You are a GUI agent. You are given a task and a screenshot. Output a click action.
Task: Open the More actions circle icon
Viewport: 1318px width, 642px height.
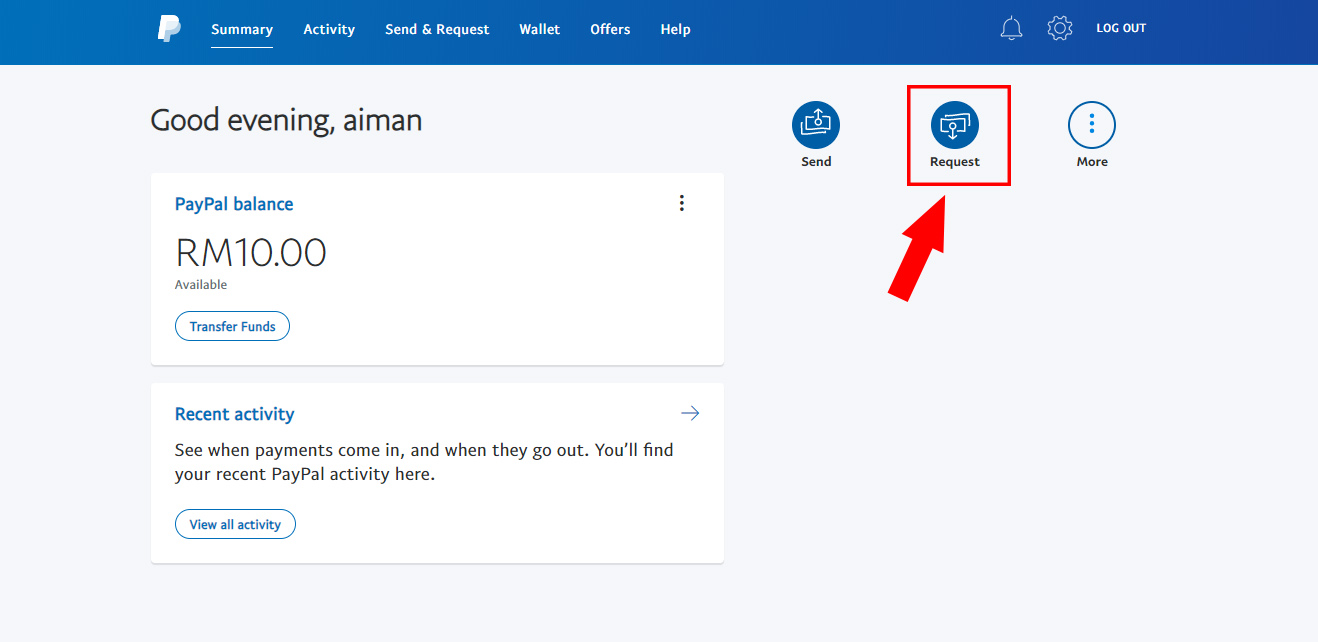click(x=1092, y=125)
